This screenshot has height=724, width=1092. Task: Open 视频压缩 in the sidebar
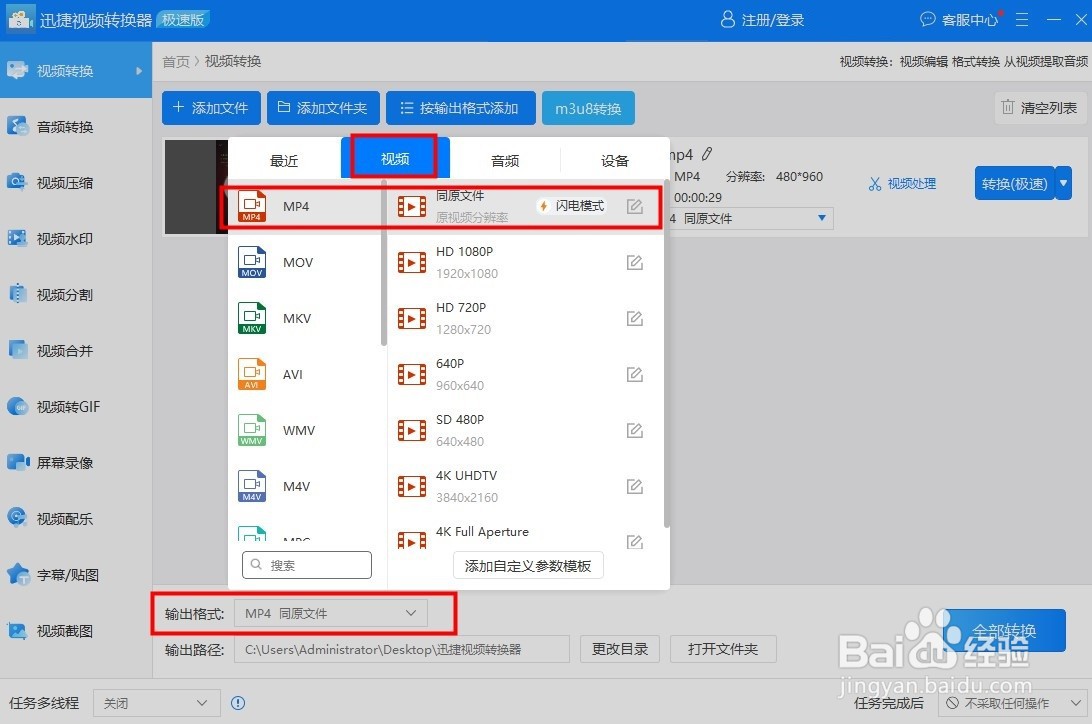click(x=75, y=182)
